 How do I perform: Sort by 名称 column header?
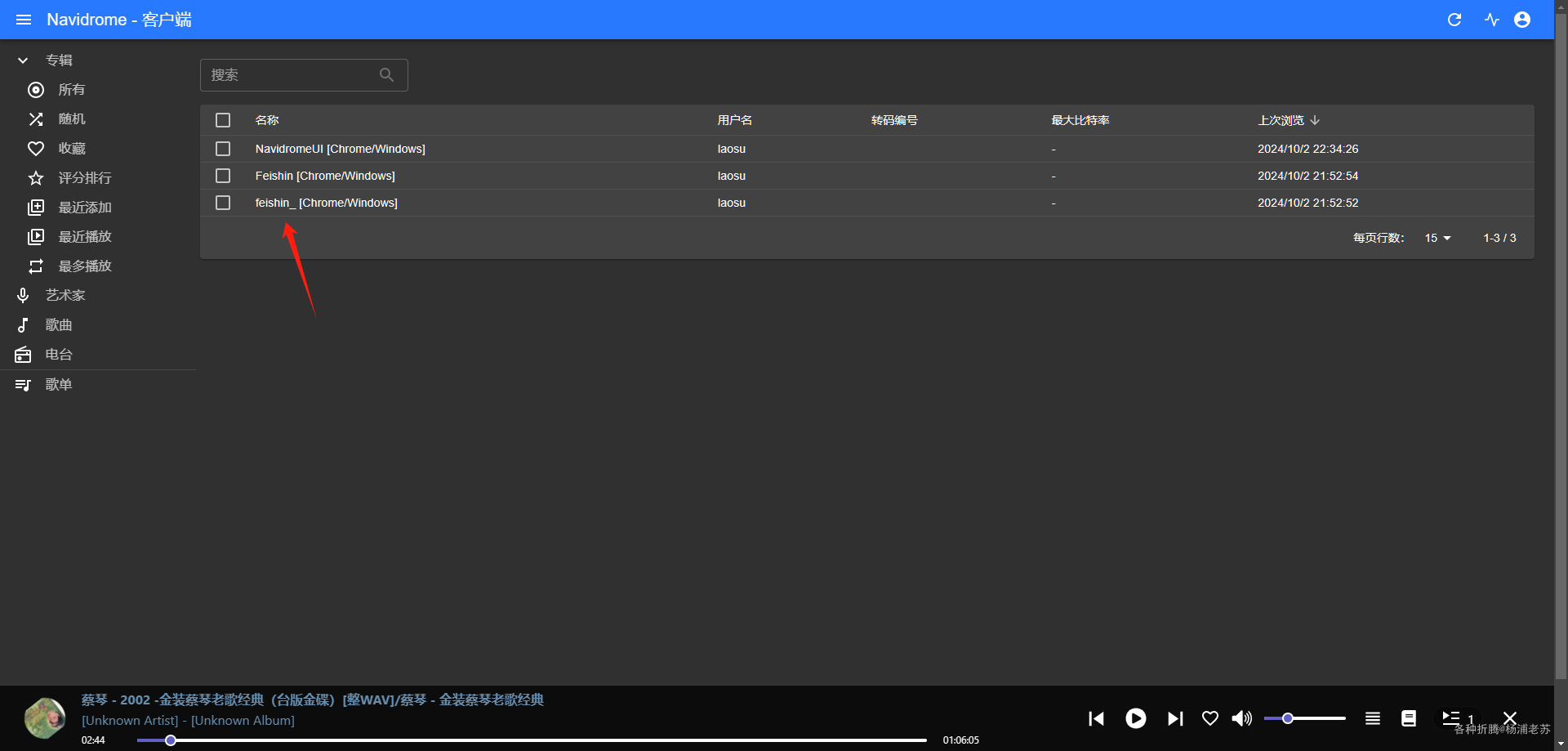pos(267,120)
